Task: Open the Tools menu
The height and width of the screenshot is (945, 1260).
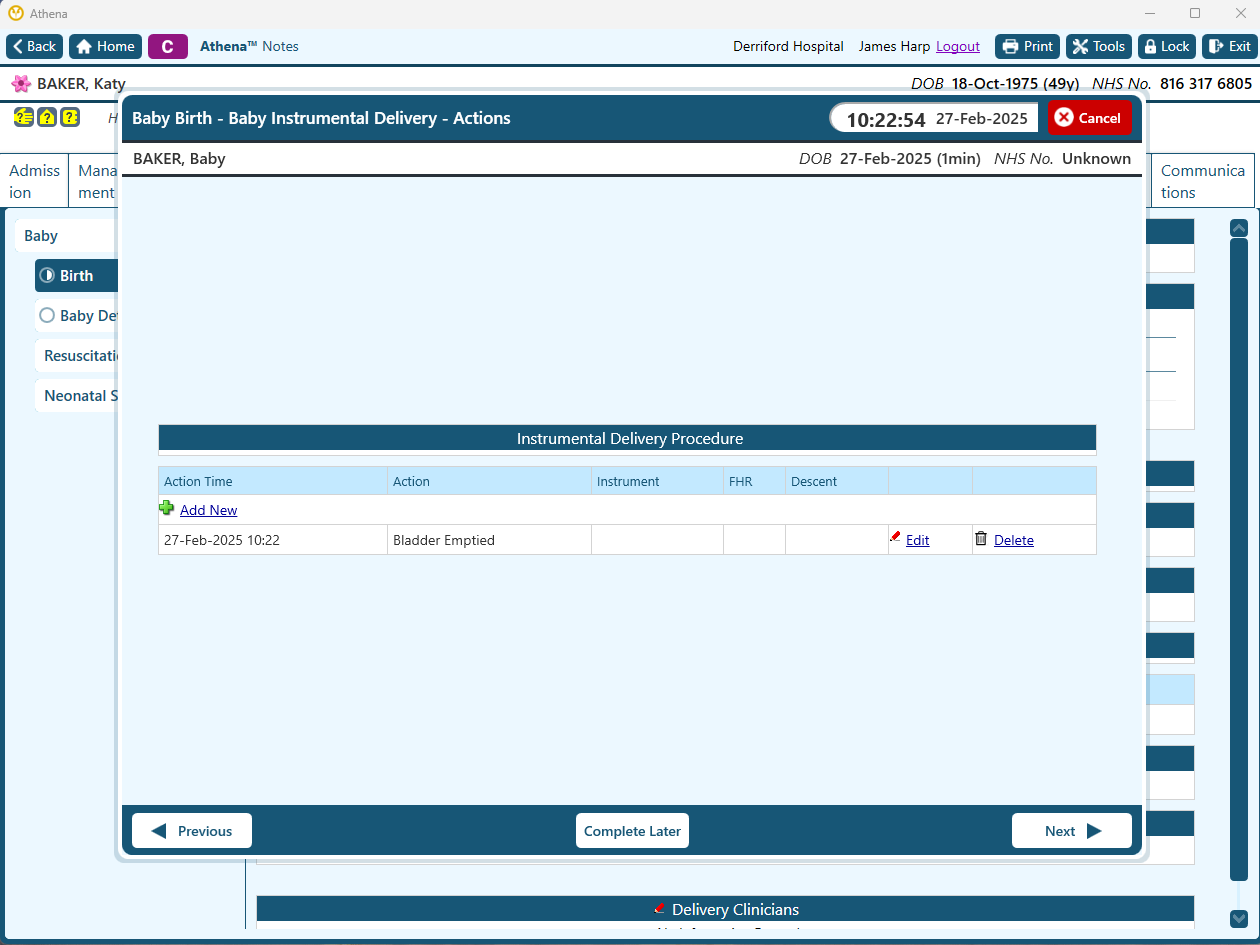Action: [1098, 46]
